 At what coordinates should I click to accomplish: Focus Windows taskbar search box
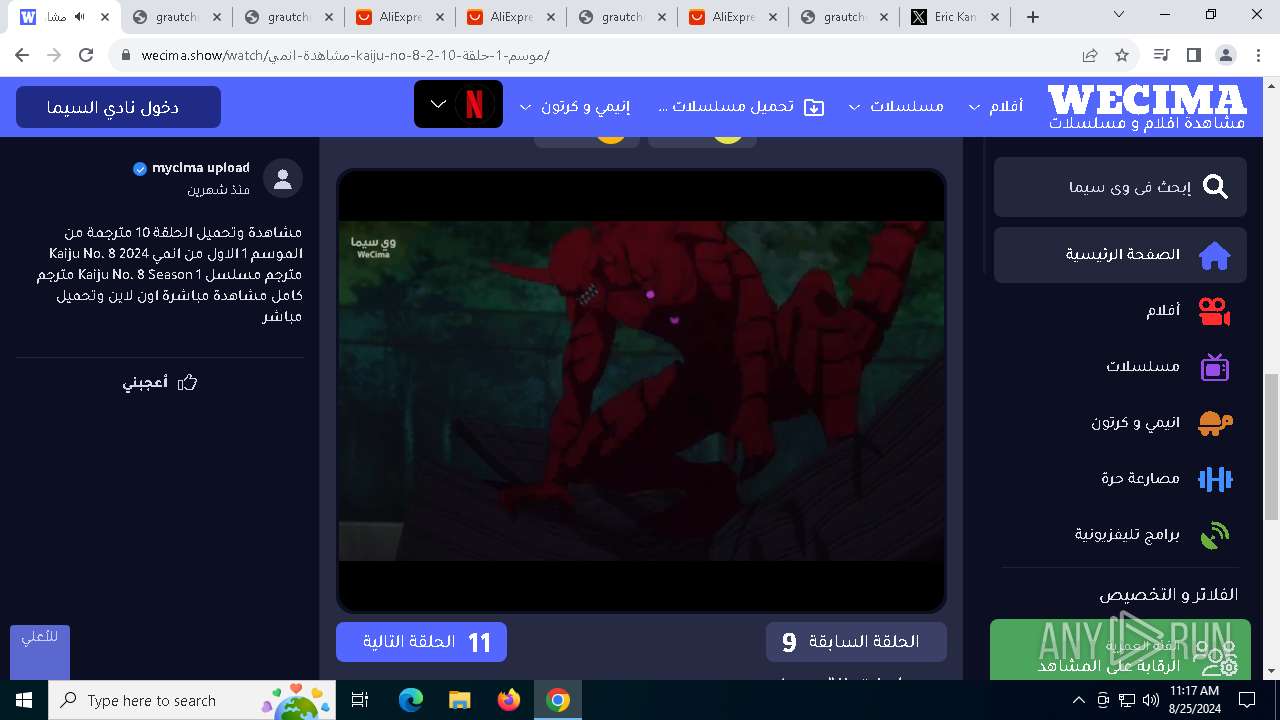[194, 700]
